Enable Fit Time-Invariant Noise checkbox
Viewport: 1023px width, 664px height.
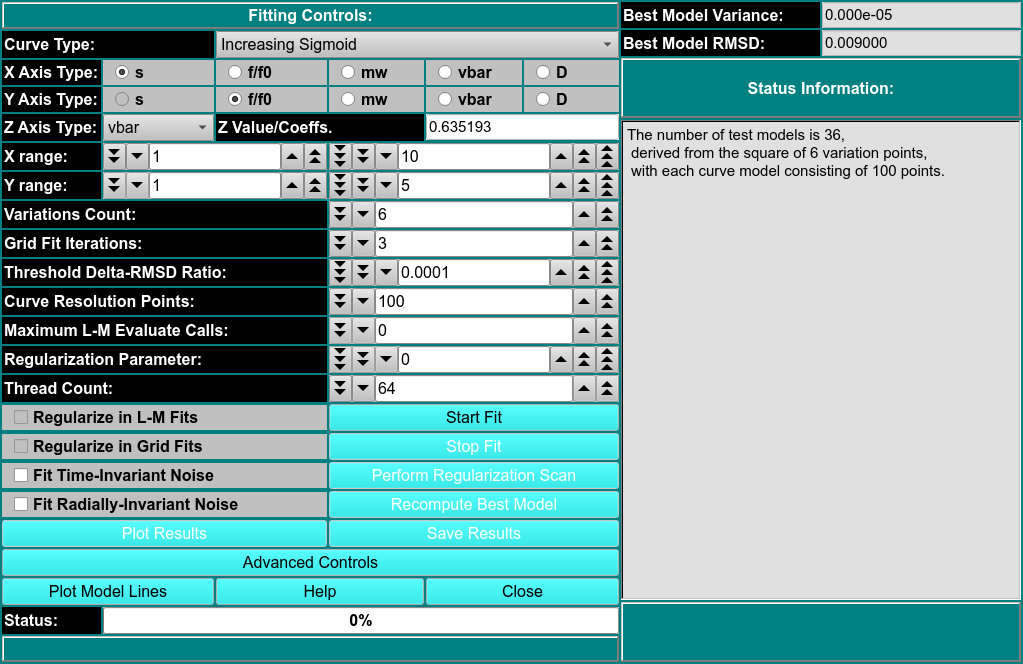pos(21,476)
